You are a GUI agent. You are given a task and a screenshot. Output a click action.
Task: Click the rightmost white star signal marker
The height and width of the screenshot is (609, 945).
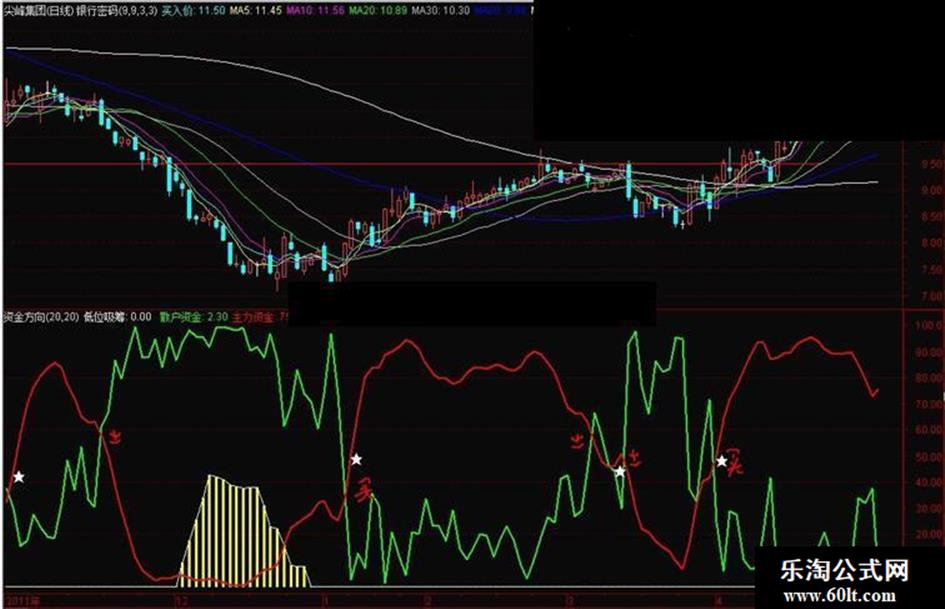point(721,461)
